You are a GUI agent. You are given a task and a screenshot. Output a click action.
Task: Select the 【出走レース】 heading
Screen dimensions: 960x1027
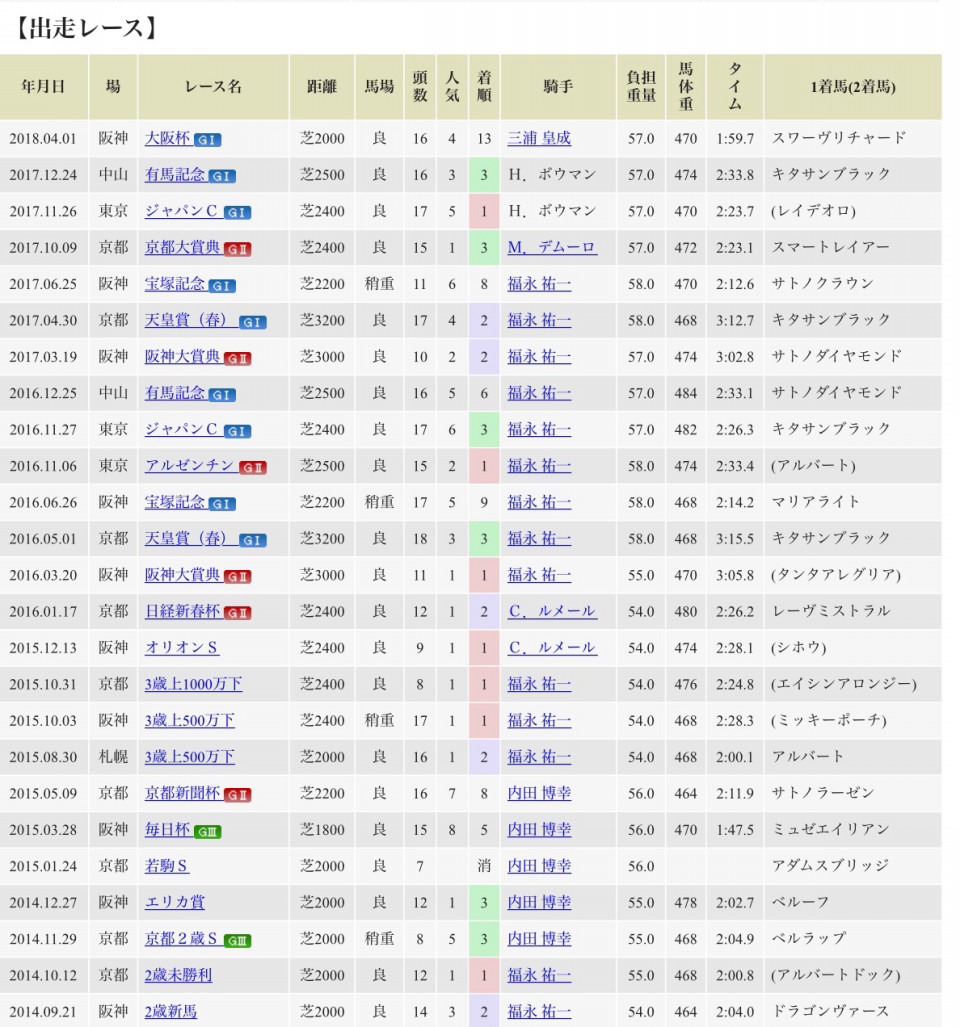tap(86, 28)
